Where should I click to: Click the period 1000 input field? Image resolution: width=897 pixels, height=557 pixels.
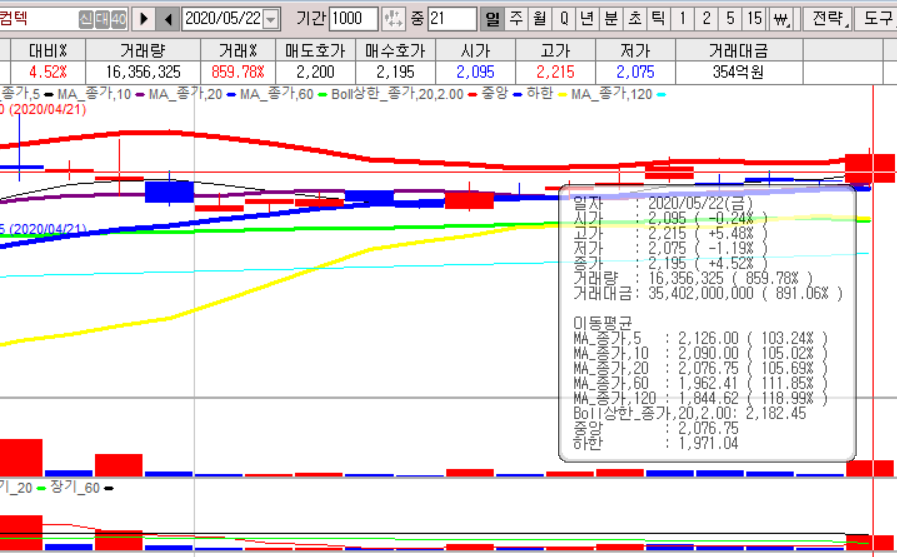pos(353,19)
